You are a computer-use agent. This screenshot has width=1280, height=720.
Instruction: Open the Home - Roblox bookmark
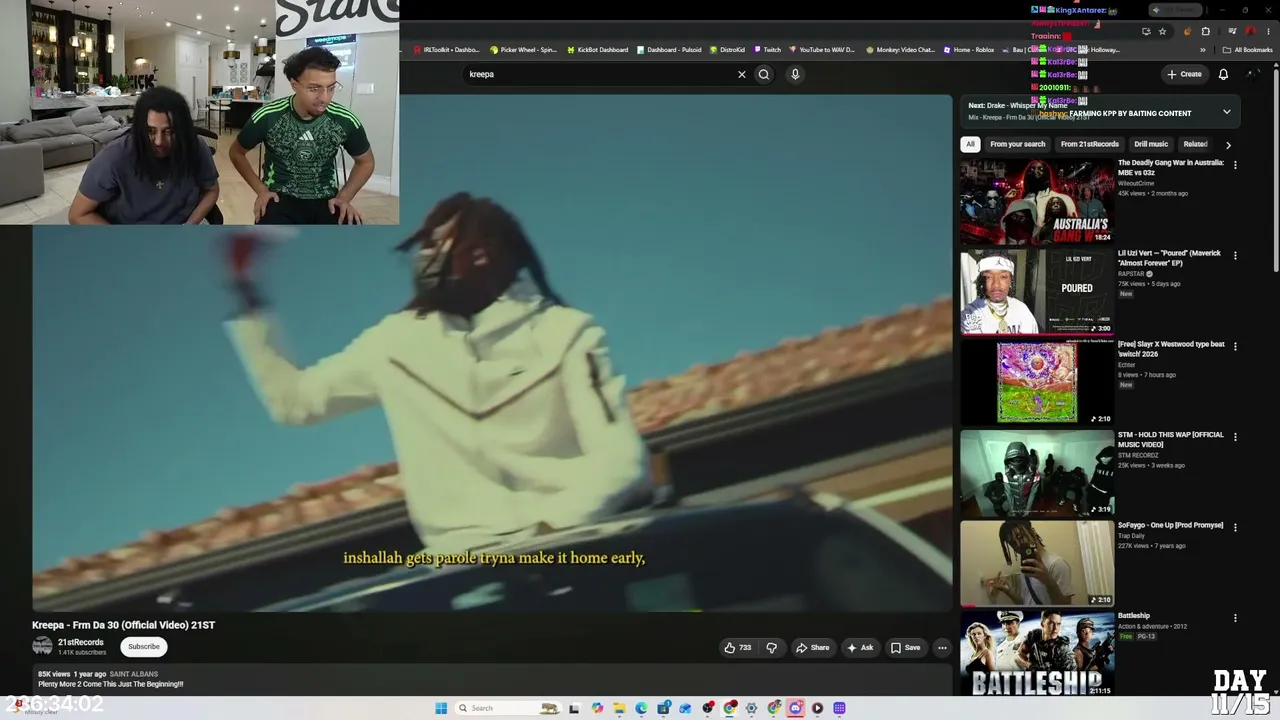967,50
